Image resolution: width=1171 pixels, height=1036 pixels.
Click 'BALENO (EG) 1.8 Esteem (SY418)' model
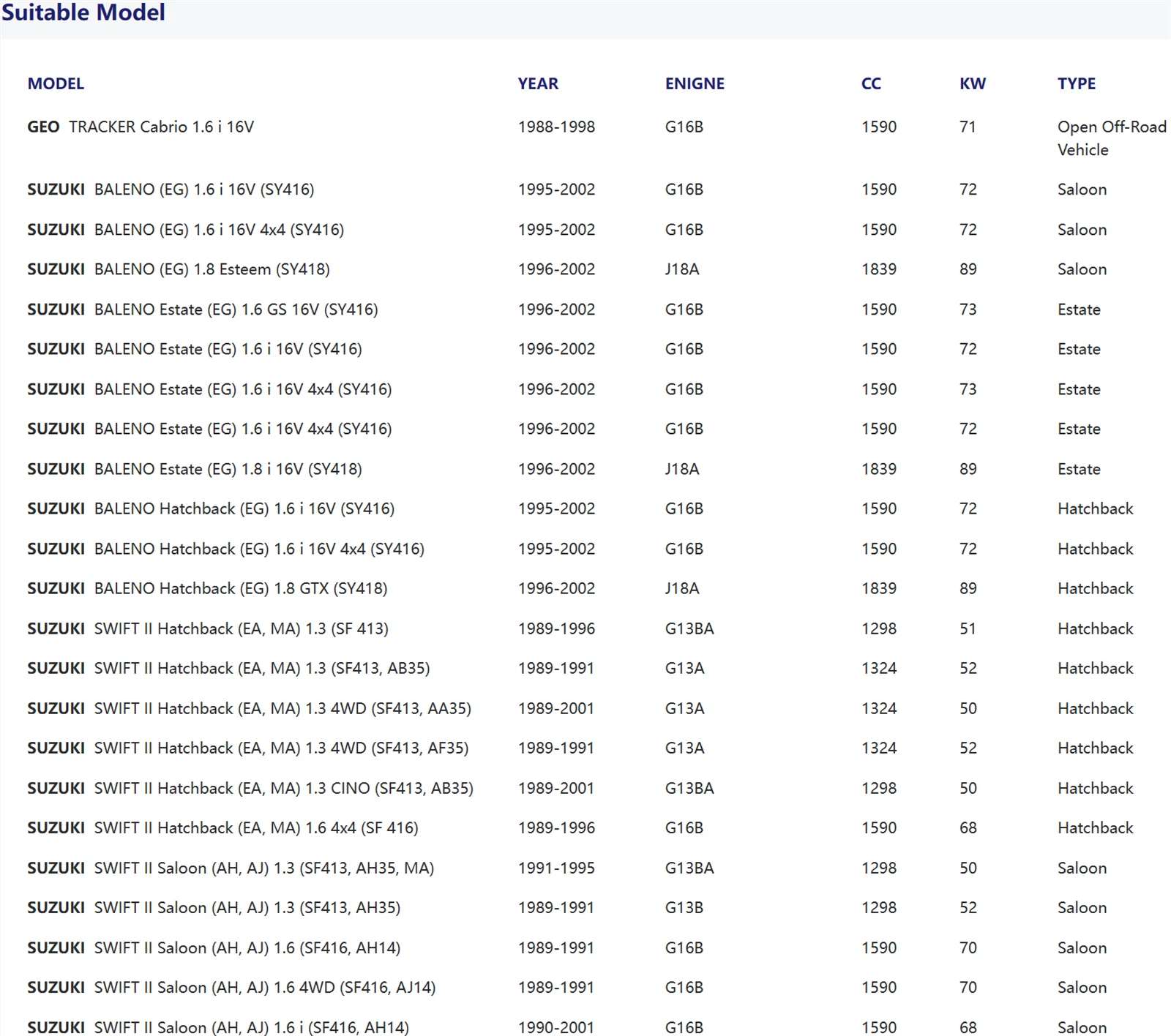(212, 269)
